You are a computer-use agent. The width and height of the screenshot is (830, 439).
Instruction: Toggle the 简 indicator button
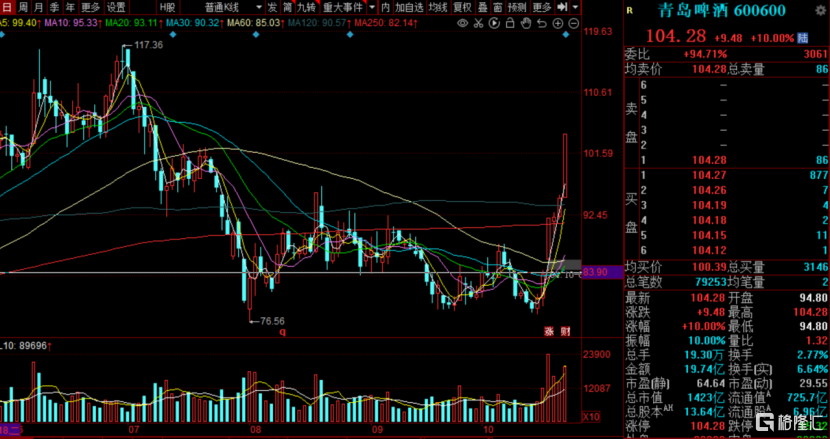(287, 7)
